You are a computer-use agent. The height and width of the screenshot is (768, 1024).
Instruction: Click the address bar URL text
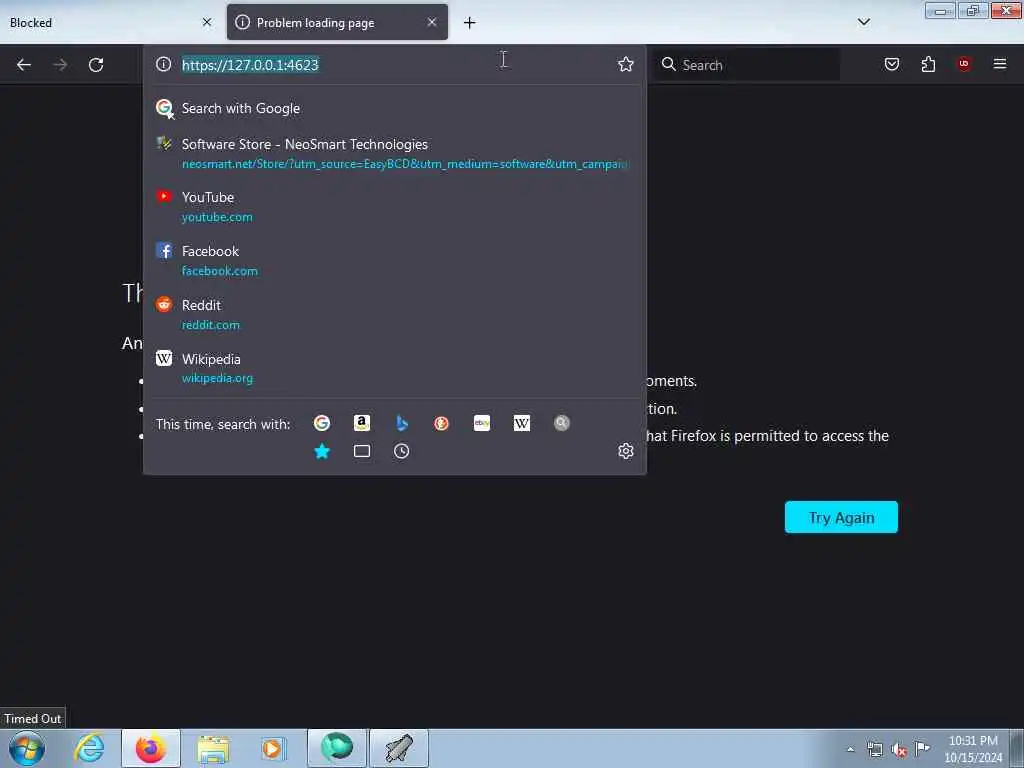(250, 65)
